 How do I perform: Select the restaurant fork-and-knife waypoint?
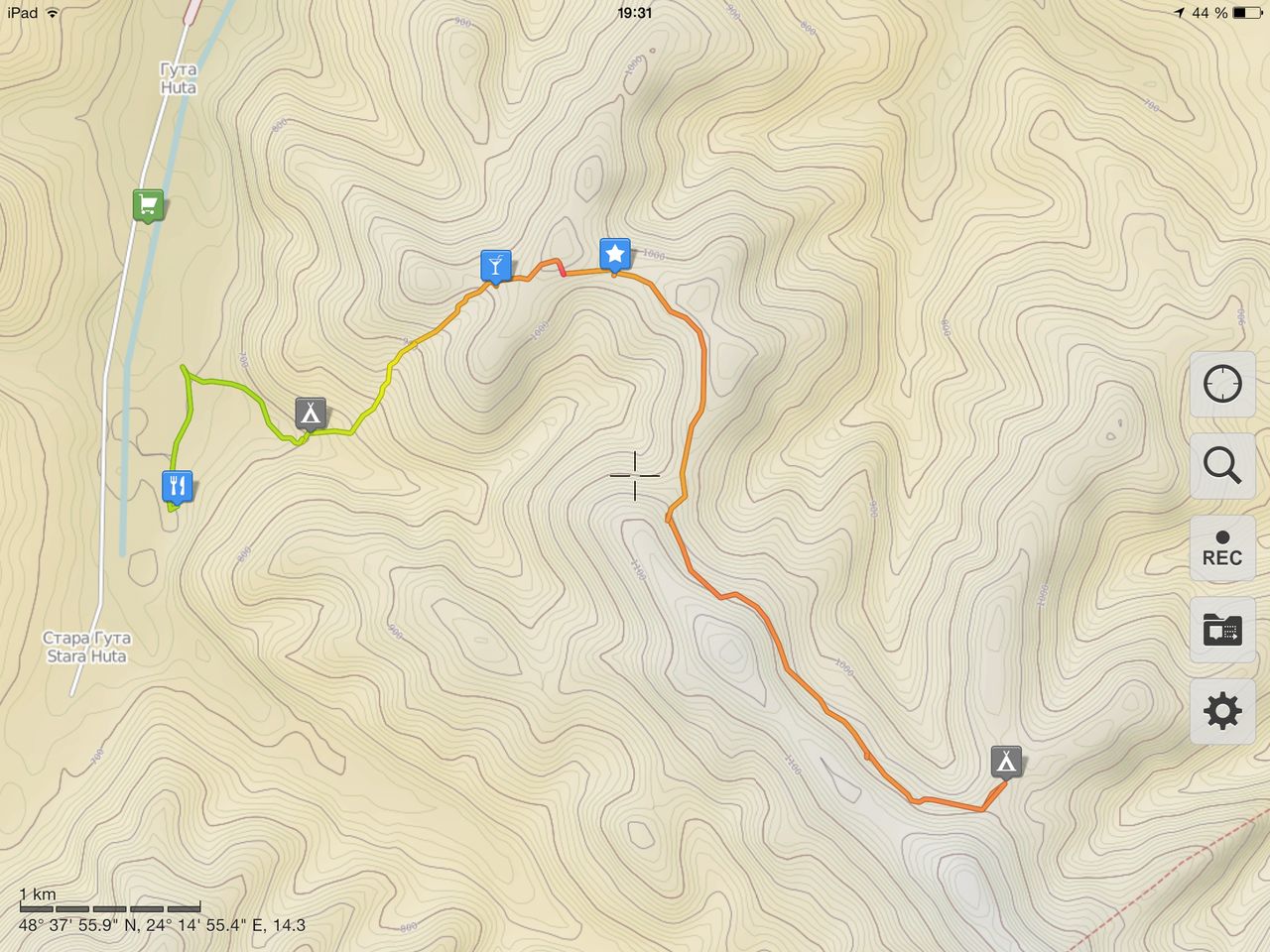pos(178,487)
